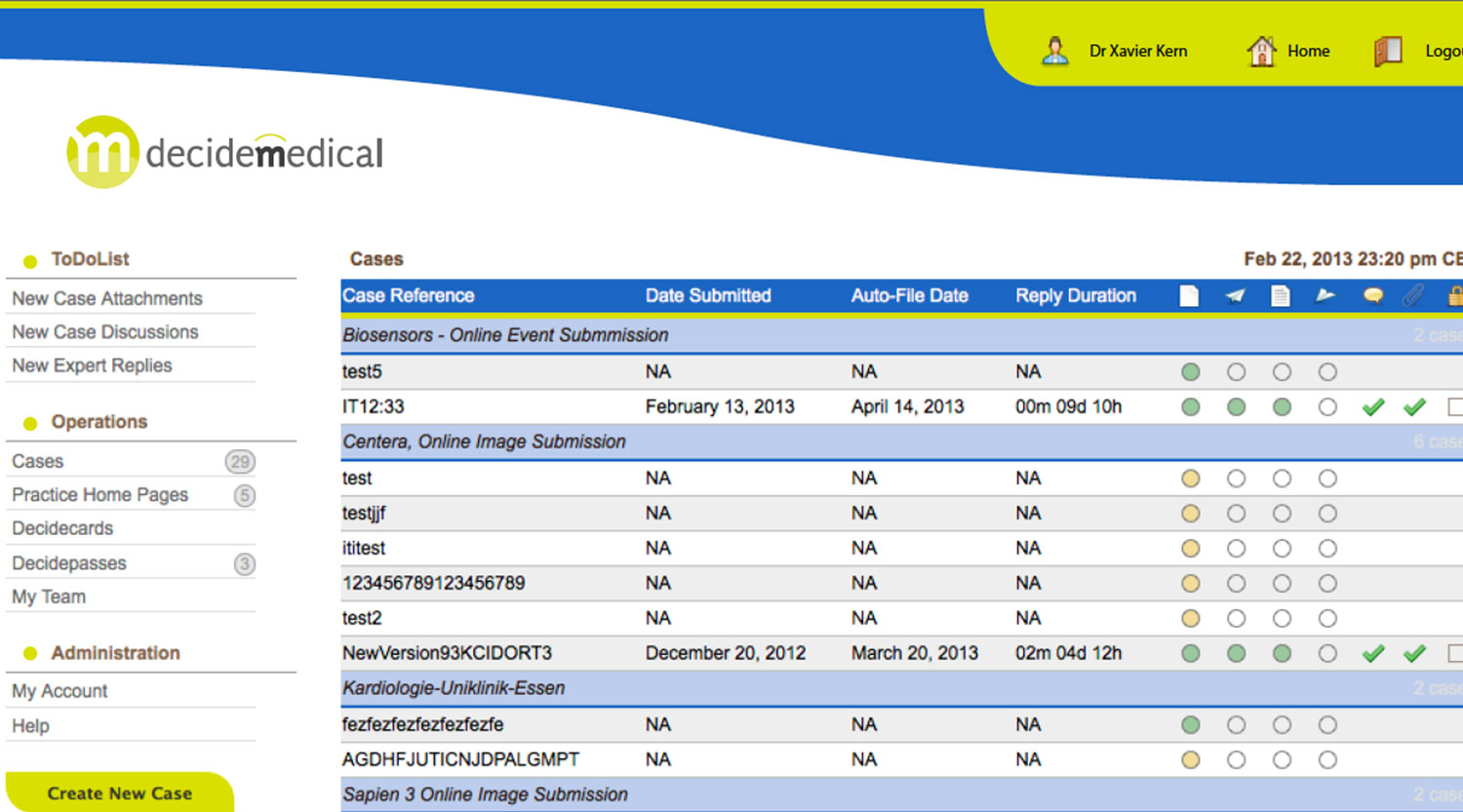Select yellow status radio for AGDHFJUTICNJDPALGMPT
1463x812 pixels.
[x=1190, y=760]
